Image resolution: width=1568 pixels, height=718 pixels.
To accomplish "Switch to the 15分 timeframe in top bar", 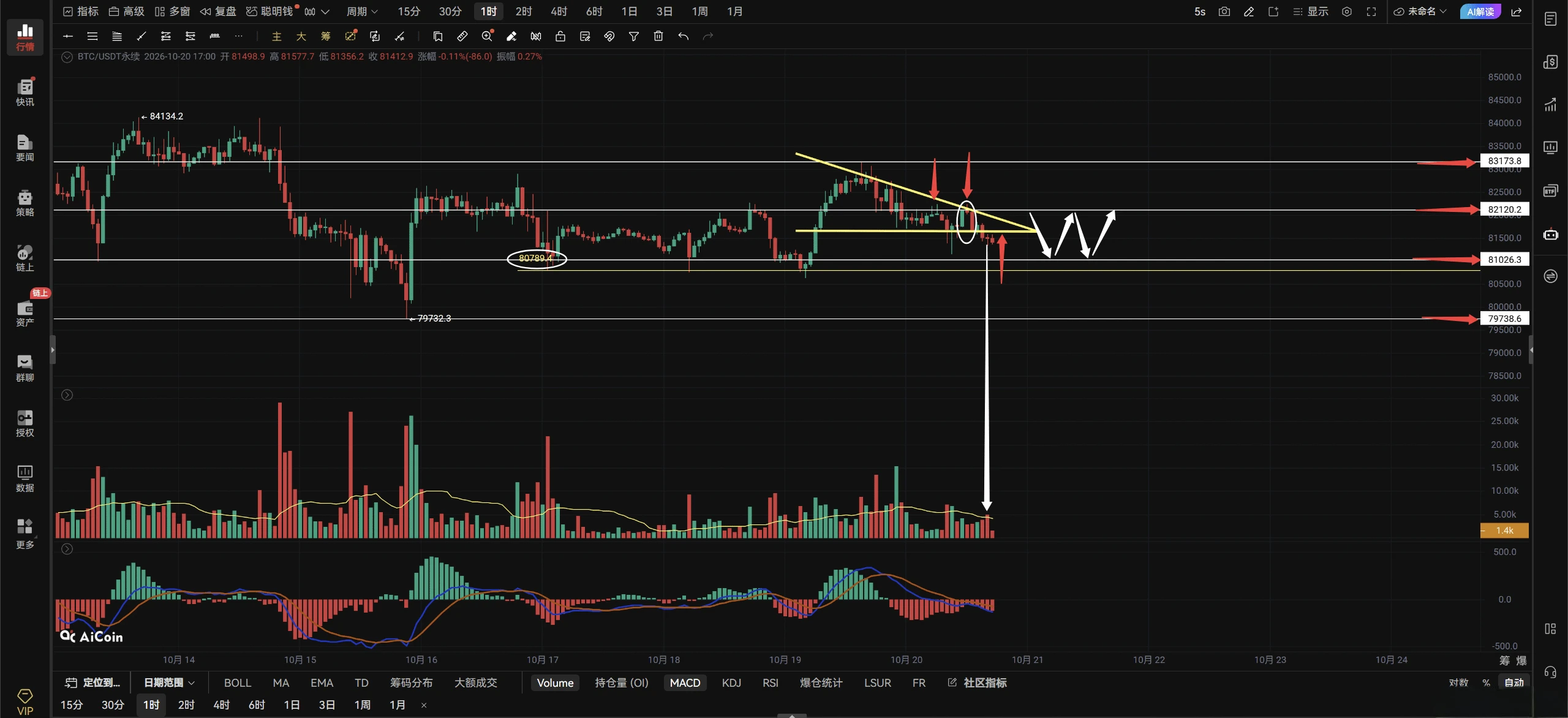I will point(409,12).
